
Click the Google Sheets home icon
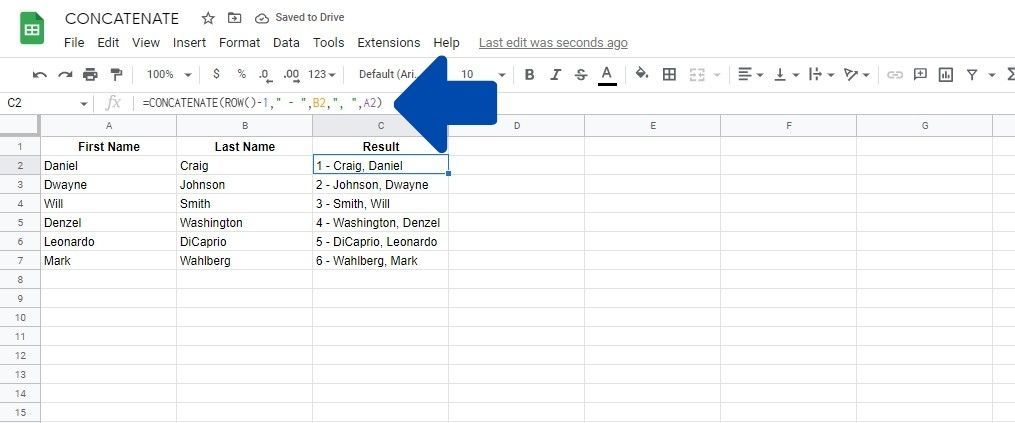pos(32,29)
